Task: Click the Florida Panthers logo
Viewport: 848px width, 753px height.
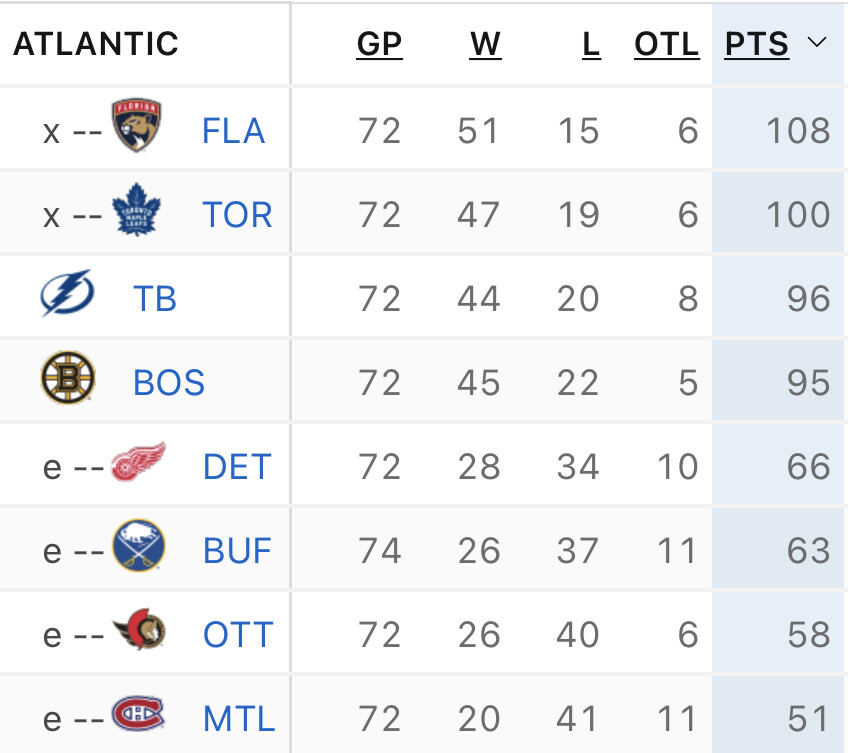Action: 137,127
